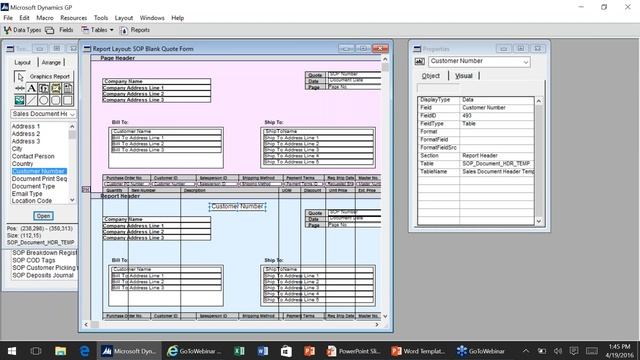
Task: Select the page/report tool icon
Action: pyautogui.click(x=67, y=88)
